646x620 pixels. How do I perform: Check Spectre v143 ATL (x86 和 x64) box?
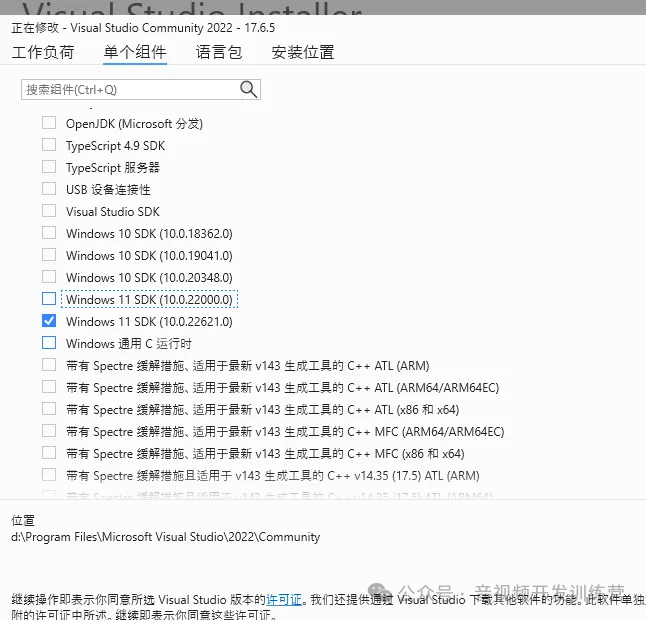point(49,409)
